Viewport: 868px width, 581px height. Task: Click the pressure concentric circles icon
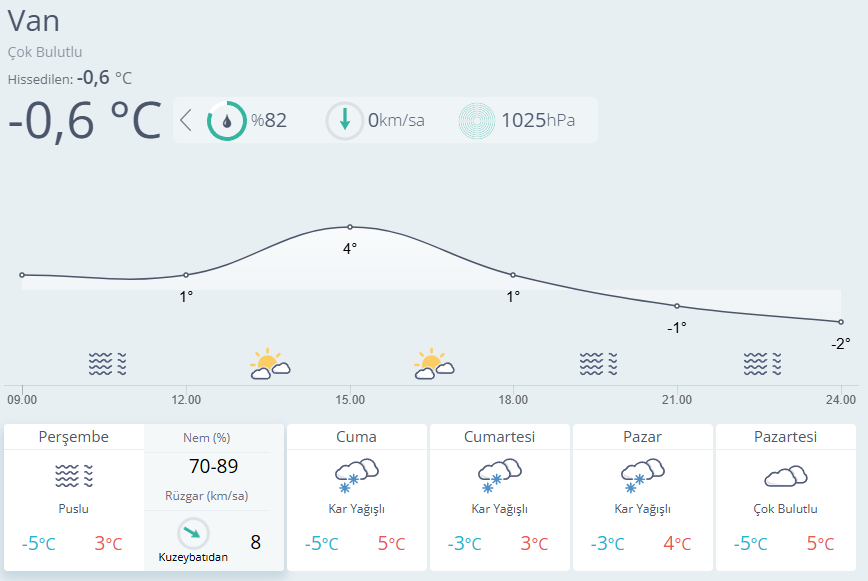(x=478, y=121)
